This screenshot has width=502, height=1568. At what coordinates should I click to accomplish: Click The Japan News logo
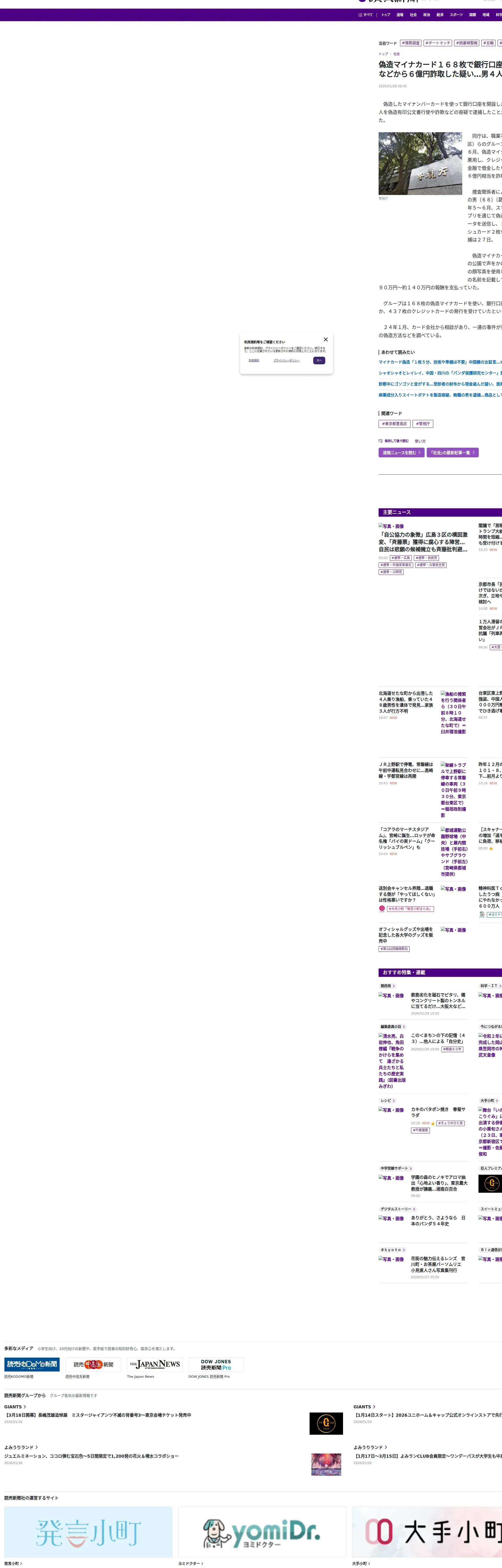pyautogui.click(x=155, y=1364)
